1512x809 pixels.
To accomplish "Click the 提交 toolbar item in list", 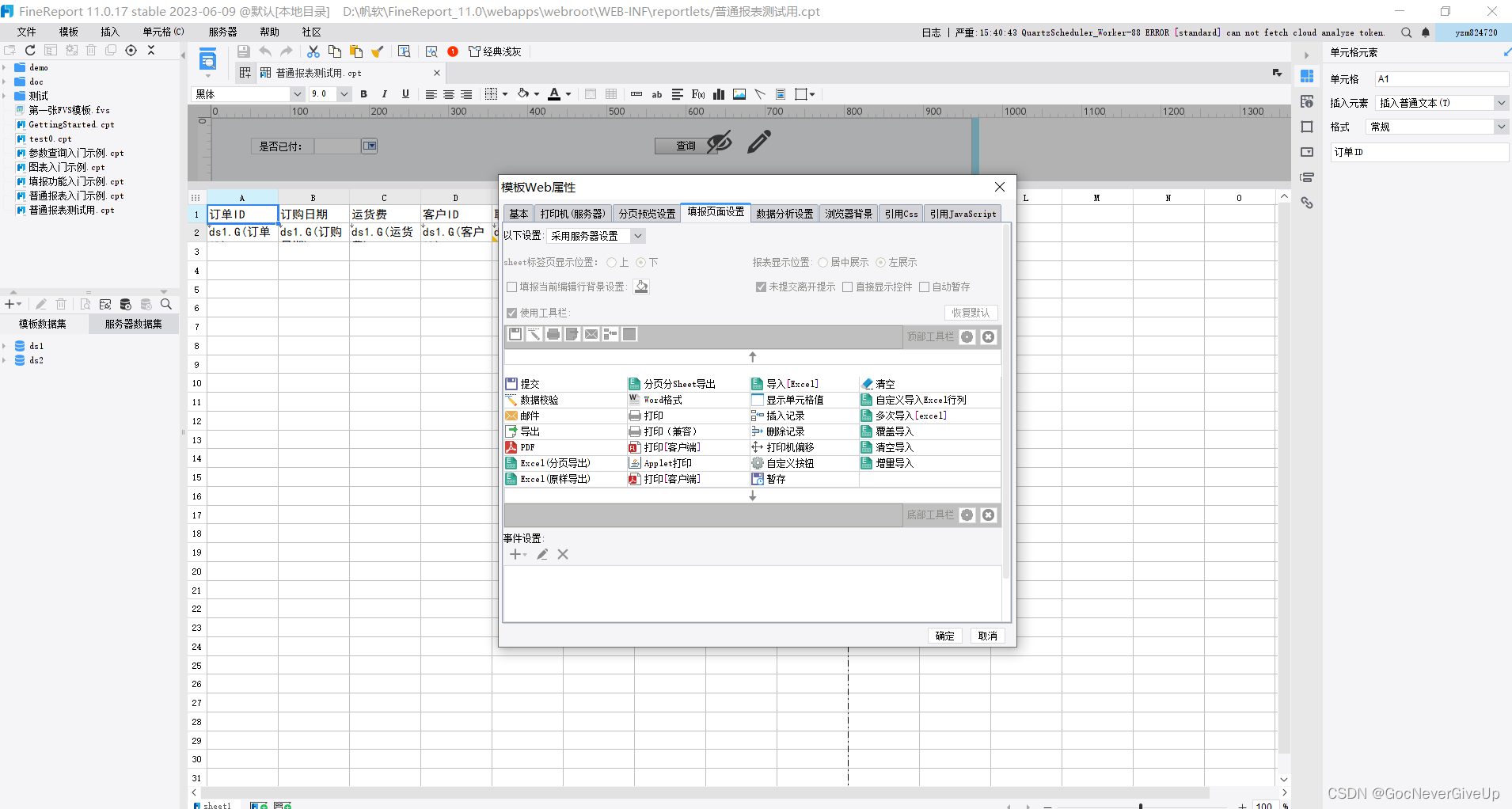I will [522, 384].
